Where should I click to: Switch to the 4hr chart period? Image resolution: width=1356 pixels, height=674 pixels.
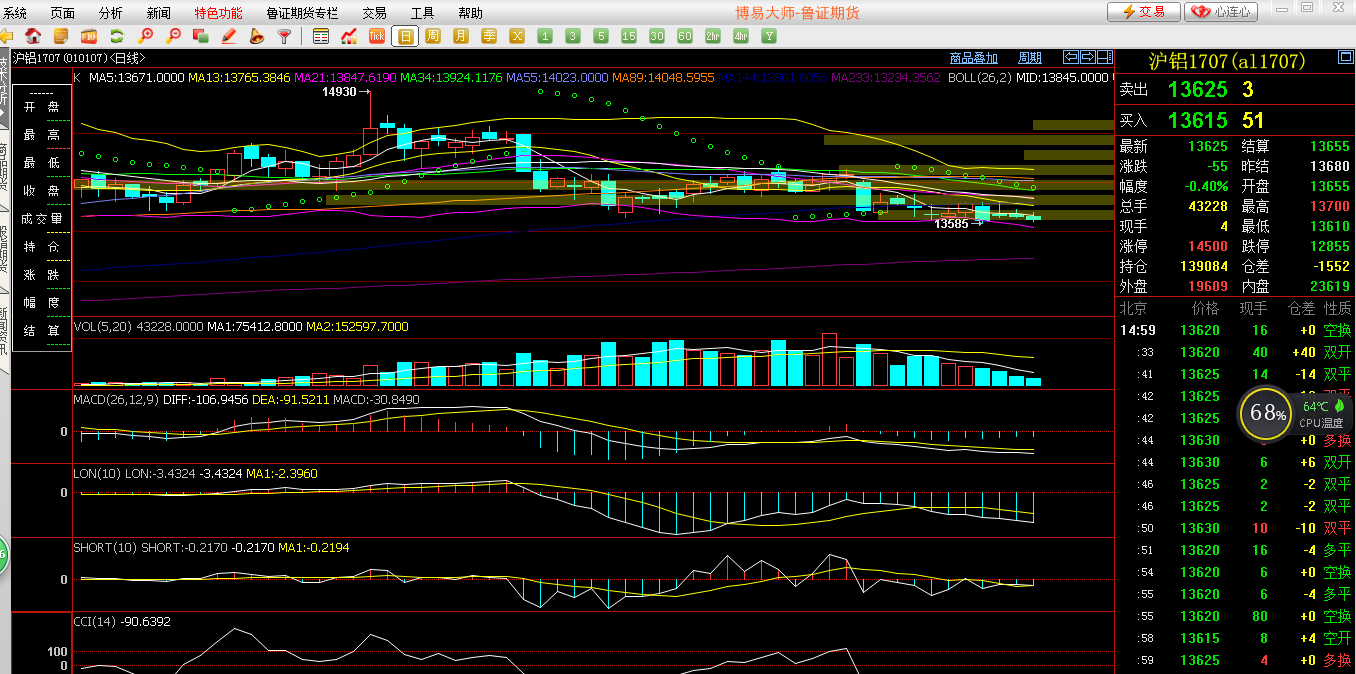pos(741,36)
